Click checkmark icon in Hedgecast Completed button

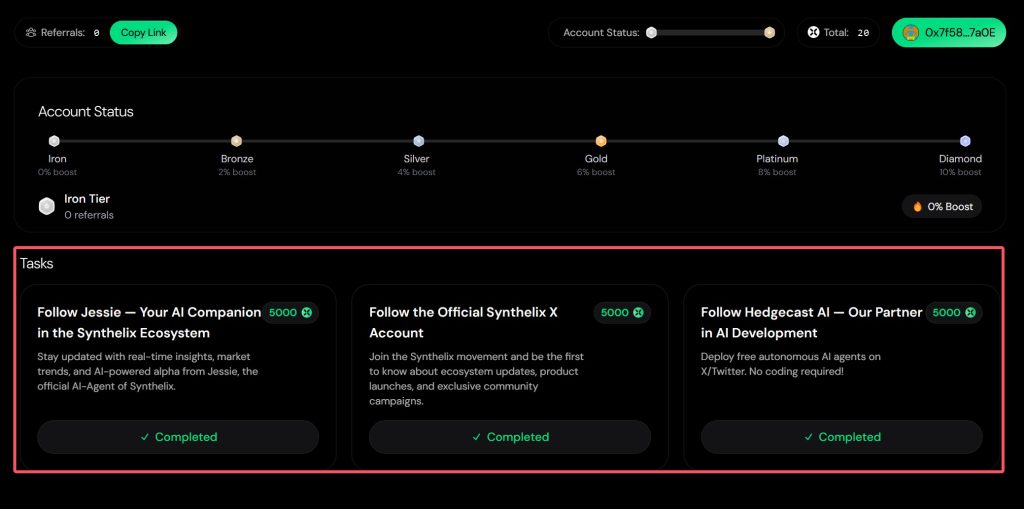tap(808, 437)
